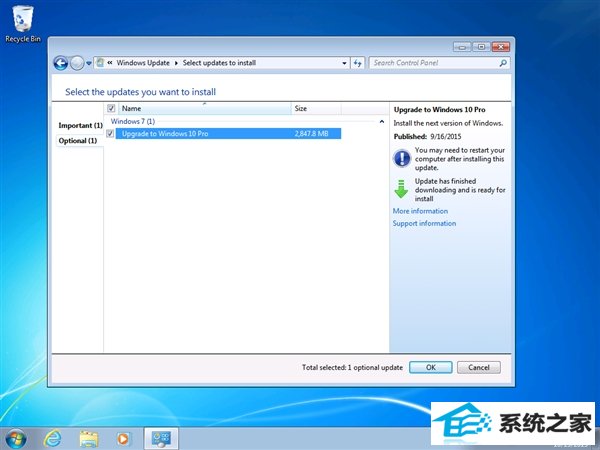Open Windows Explorer from taskbar
This screenshot has height=450, width=600.
89,439
